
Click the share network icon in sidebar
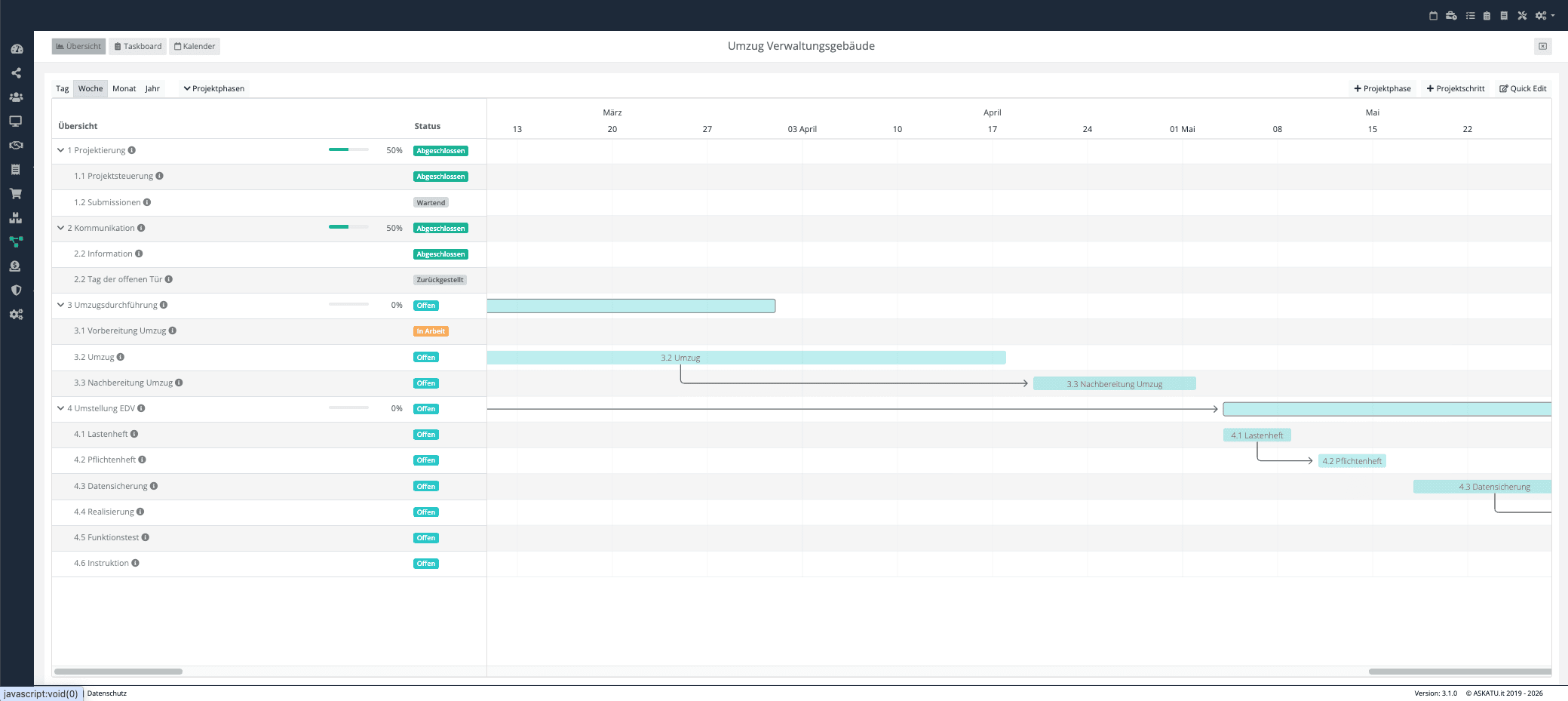[16, 73]
